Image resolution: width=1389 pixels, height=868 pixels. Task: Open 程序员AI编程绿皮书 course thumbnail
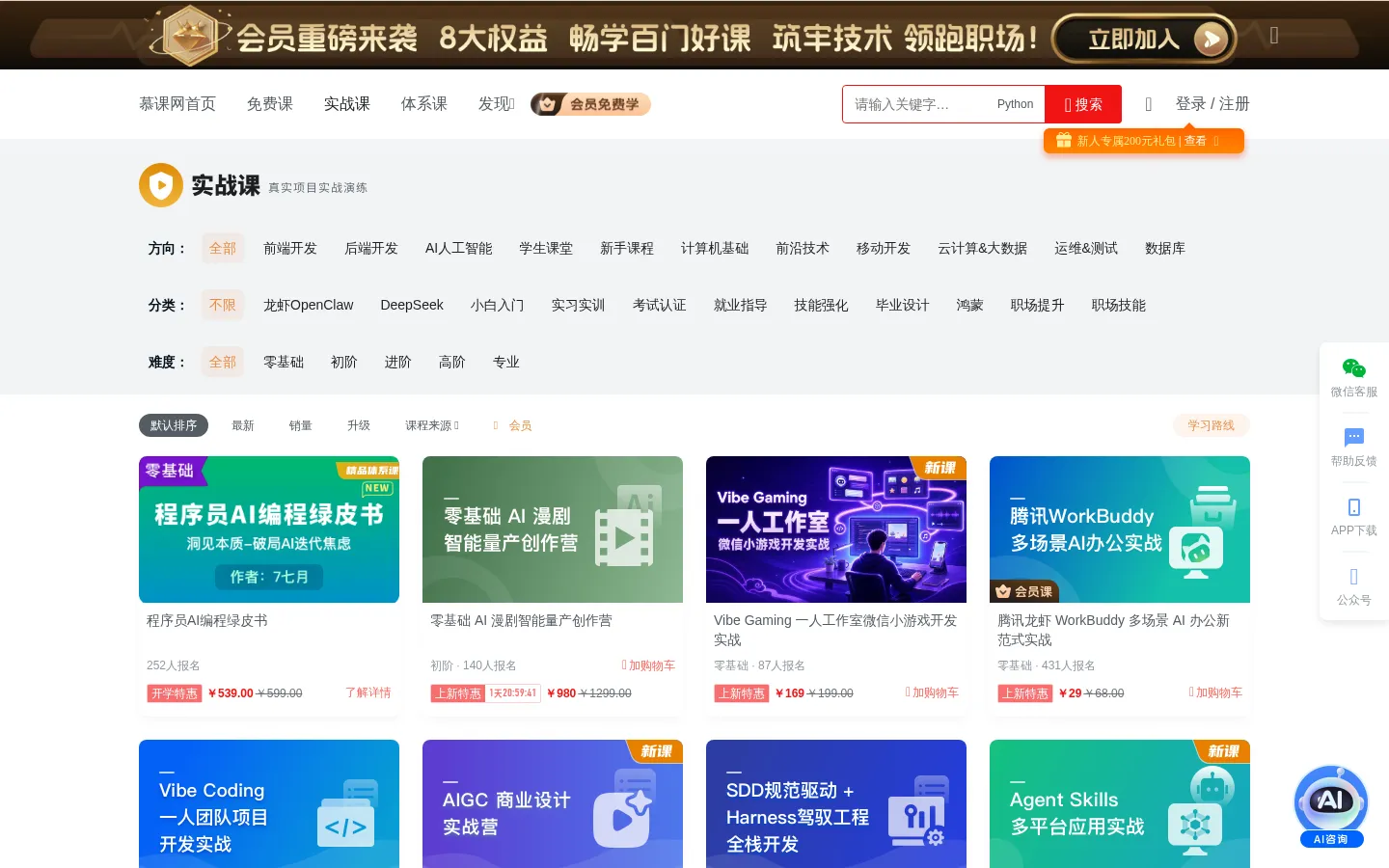point(269,529)
